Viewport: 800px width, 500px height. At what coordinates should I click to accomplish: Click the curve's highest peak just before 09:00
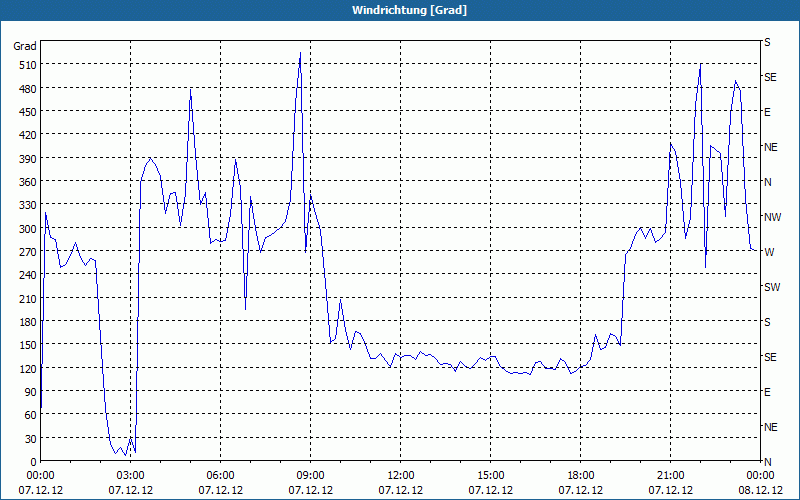point(300,53)
